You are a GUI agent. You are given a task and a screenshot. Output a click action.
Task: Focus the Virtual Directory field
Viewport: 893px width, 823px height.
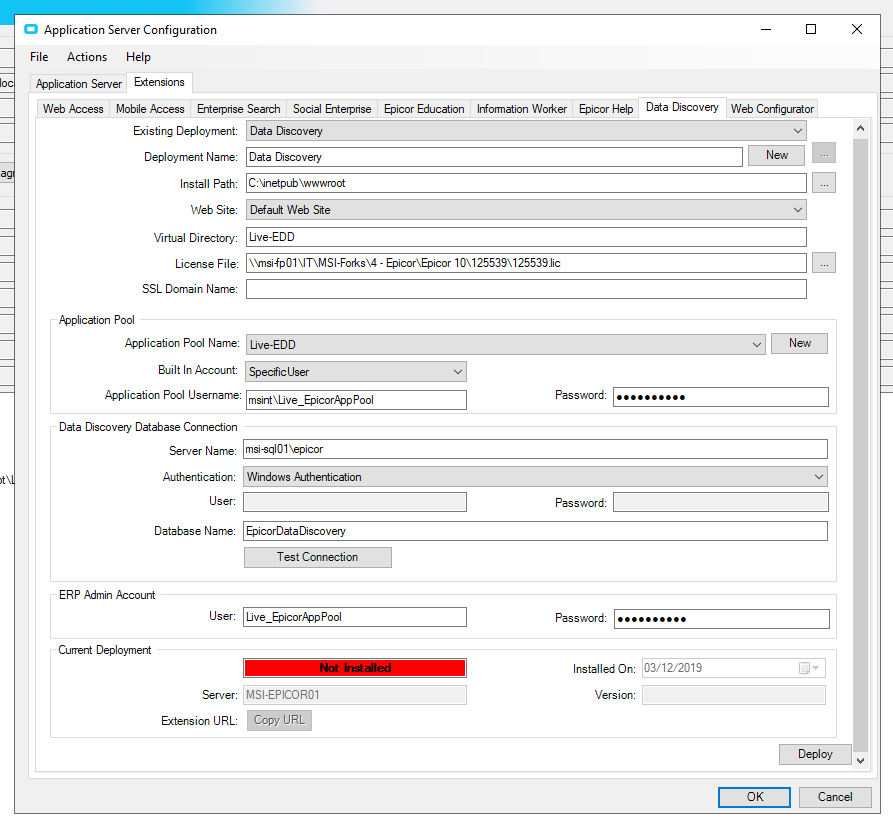coord(526,237)
